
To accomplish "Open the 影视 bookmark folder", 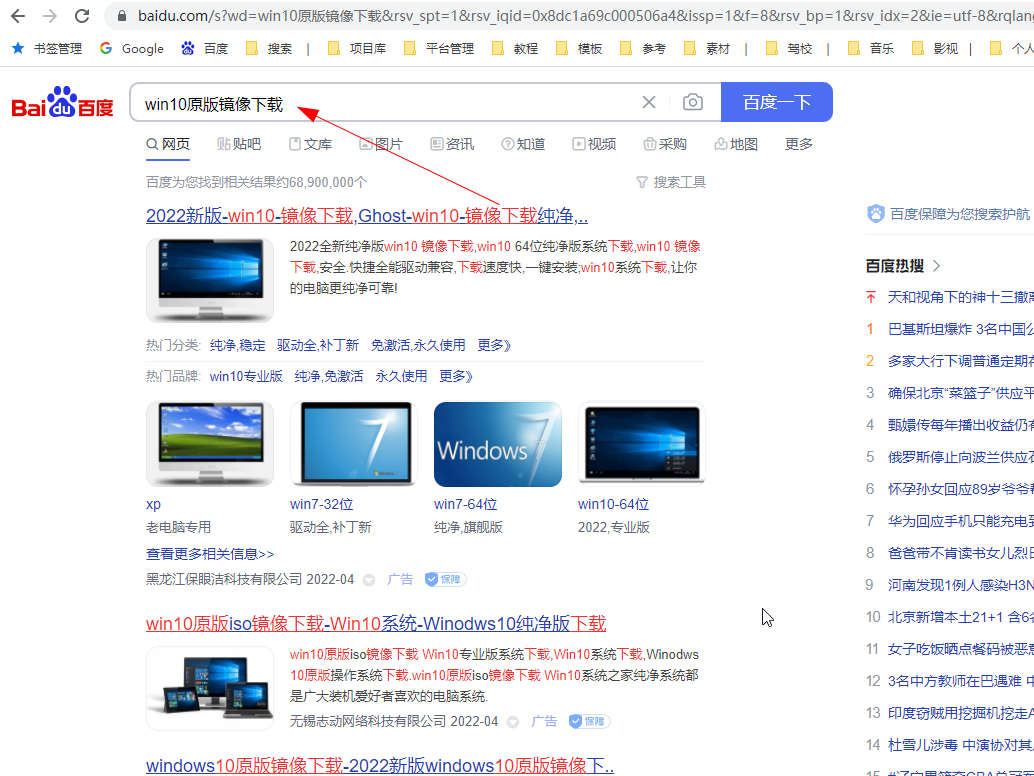I will pos(934,48).
